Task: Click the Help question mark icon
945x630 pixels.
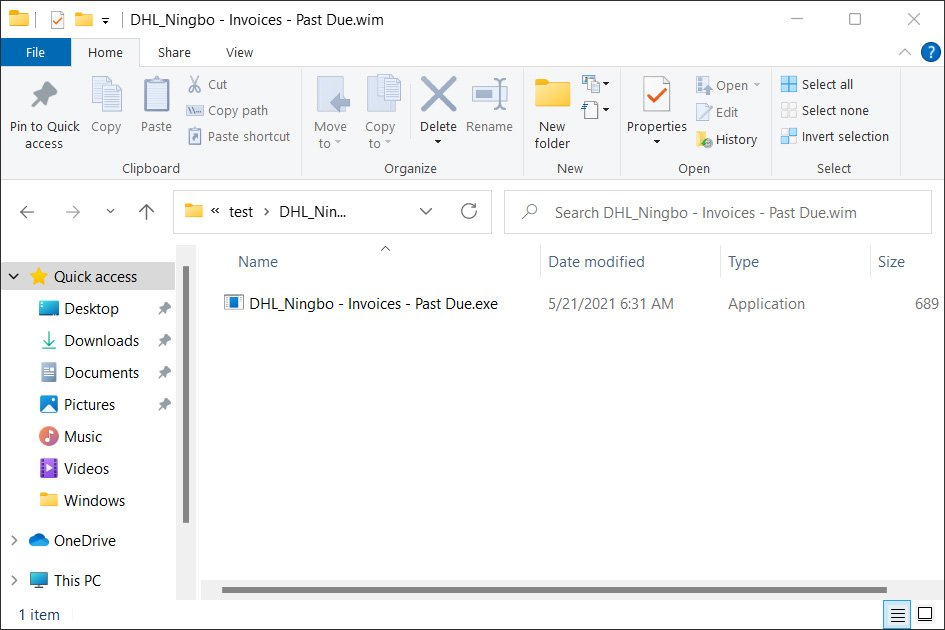Action: (x=931, y=52)
